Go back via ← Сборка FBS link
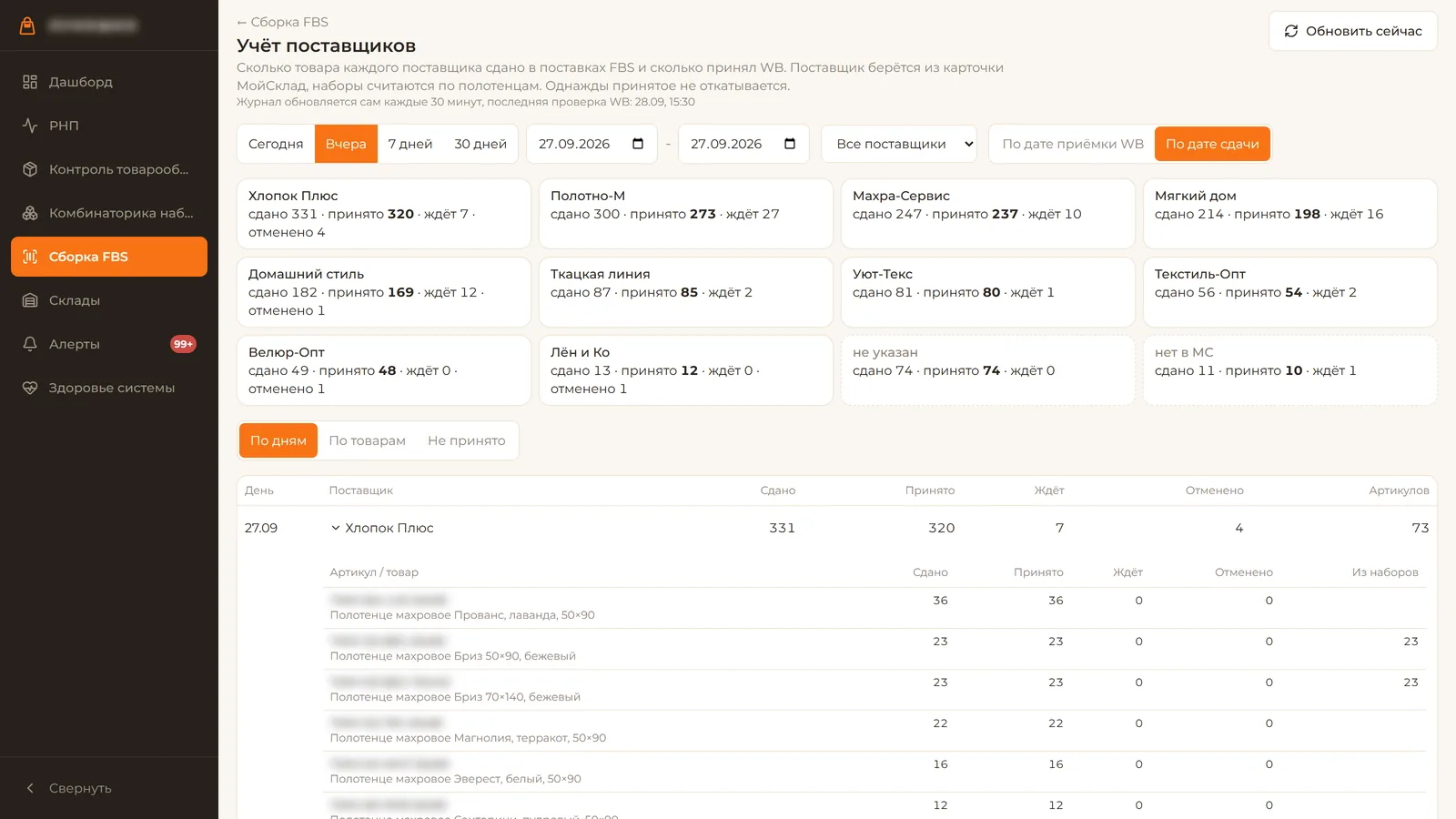 point(282,22)
